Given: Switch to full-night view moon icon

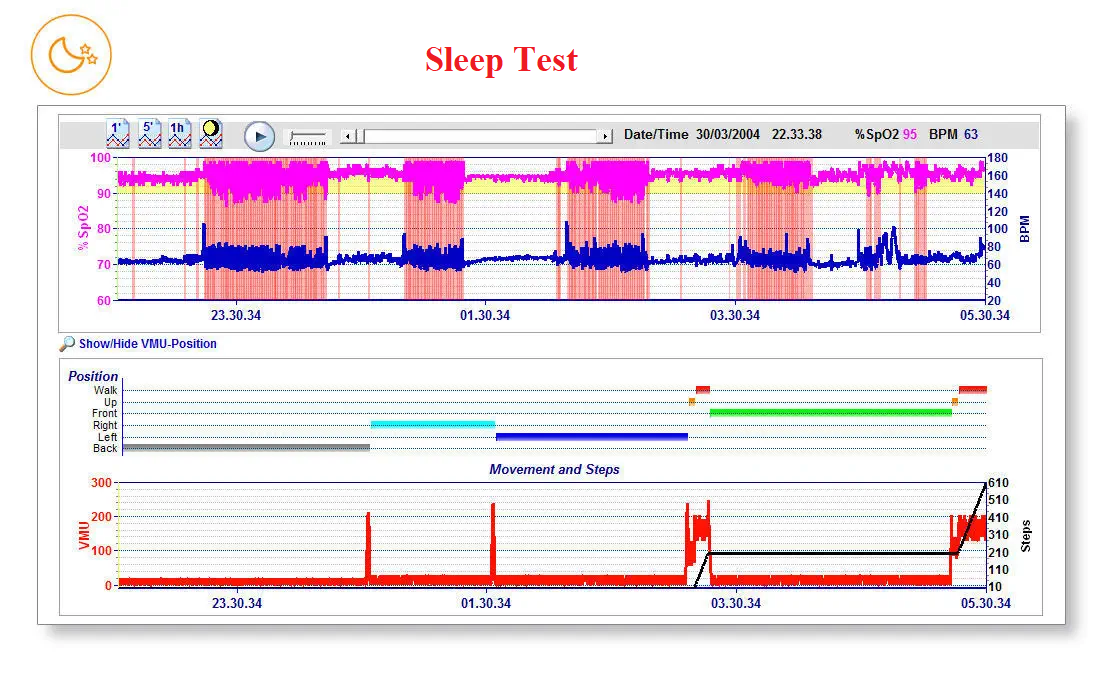Looking at the screenshot, I should (x=210, y=134).
